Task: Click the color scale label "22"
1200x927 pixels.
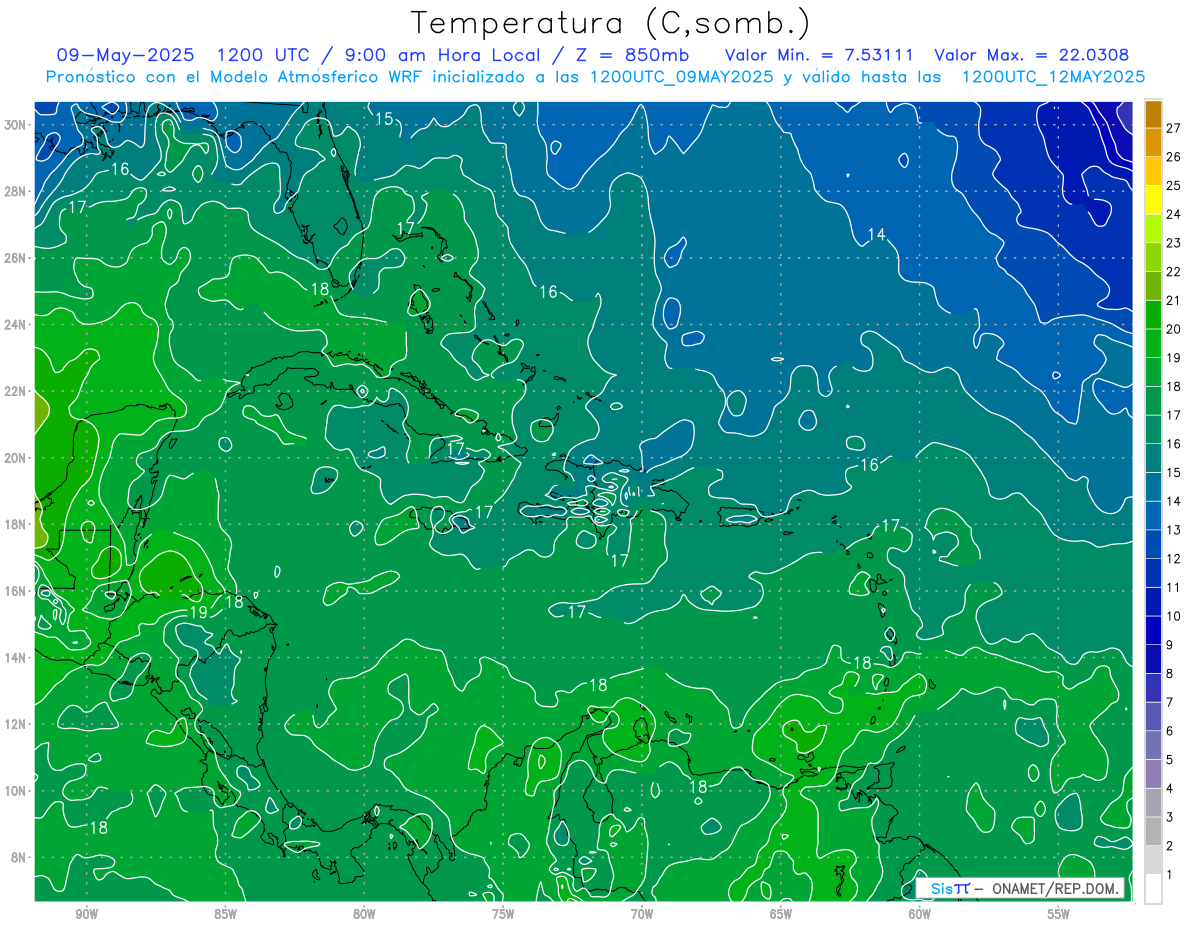Action: [1174, 271]
